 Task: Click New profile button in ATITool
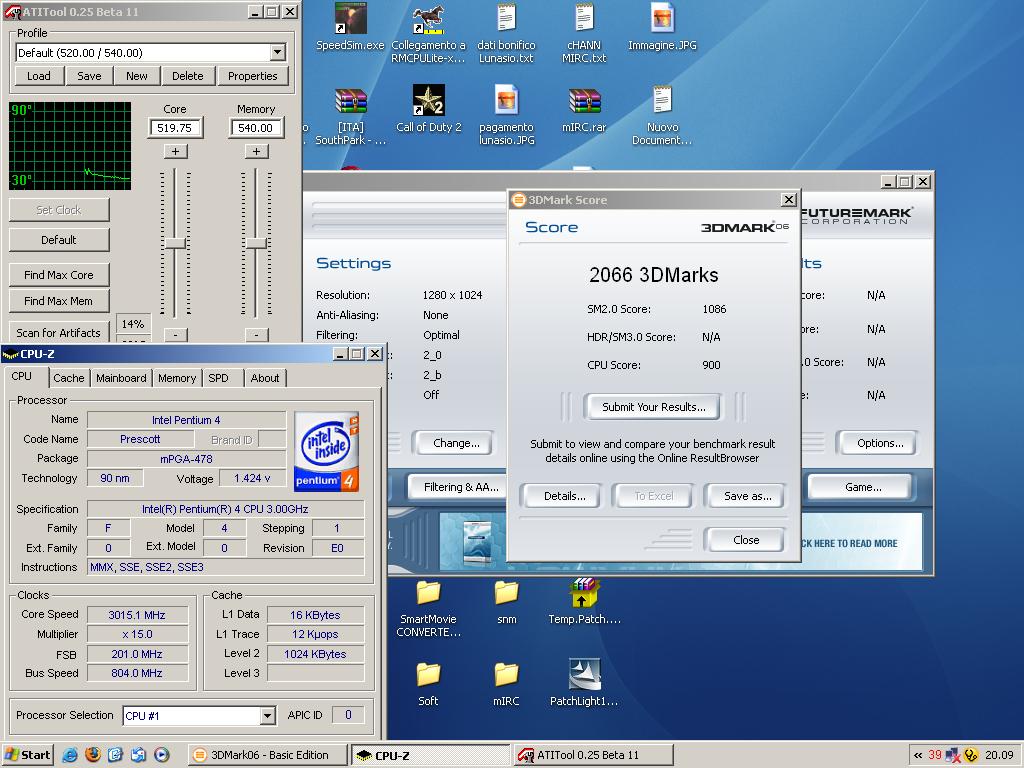[x=136, y=76]
